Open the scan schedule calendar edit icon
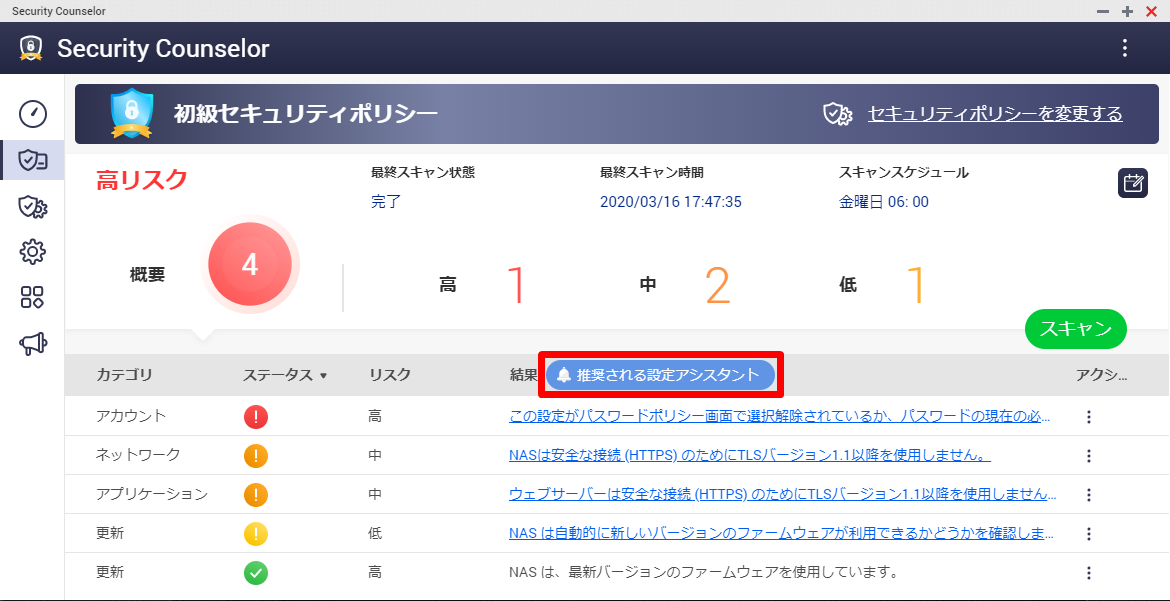The image size is (1170, 601). click(1133, 183)
